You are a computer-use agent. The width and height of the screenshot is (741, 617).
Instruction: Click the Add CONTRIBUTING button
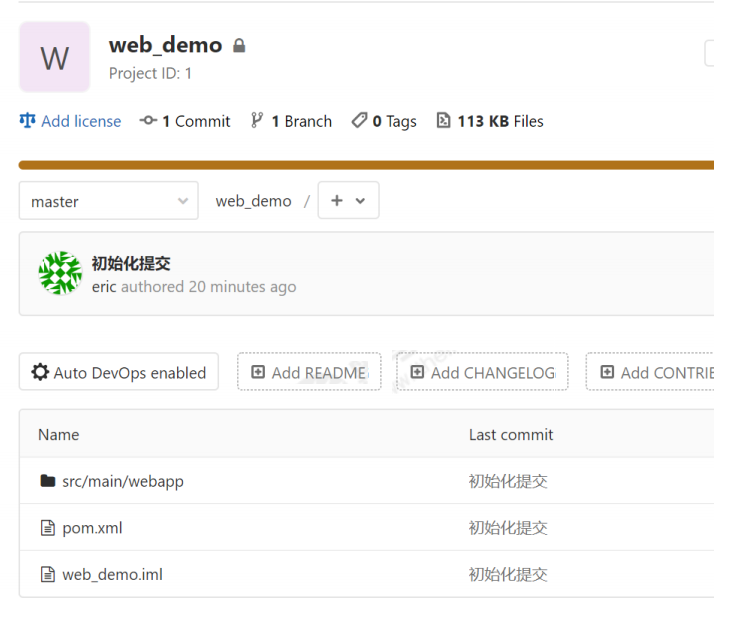point(650,372)
